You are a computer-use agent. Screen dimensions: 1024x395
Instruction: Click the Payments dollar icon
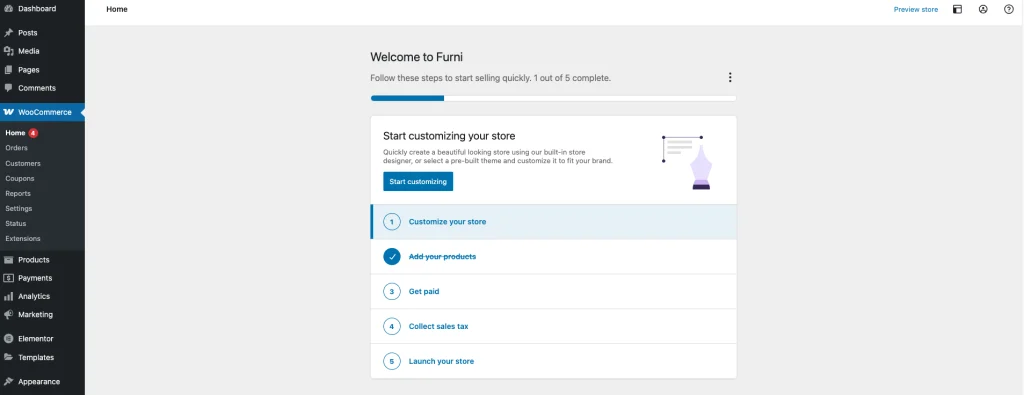[x=8, y=278]
